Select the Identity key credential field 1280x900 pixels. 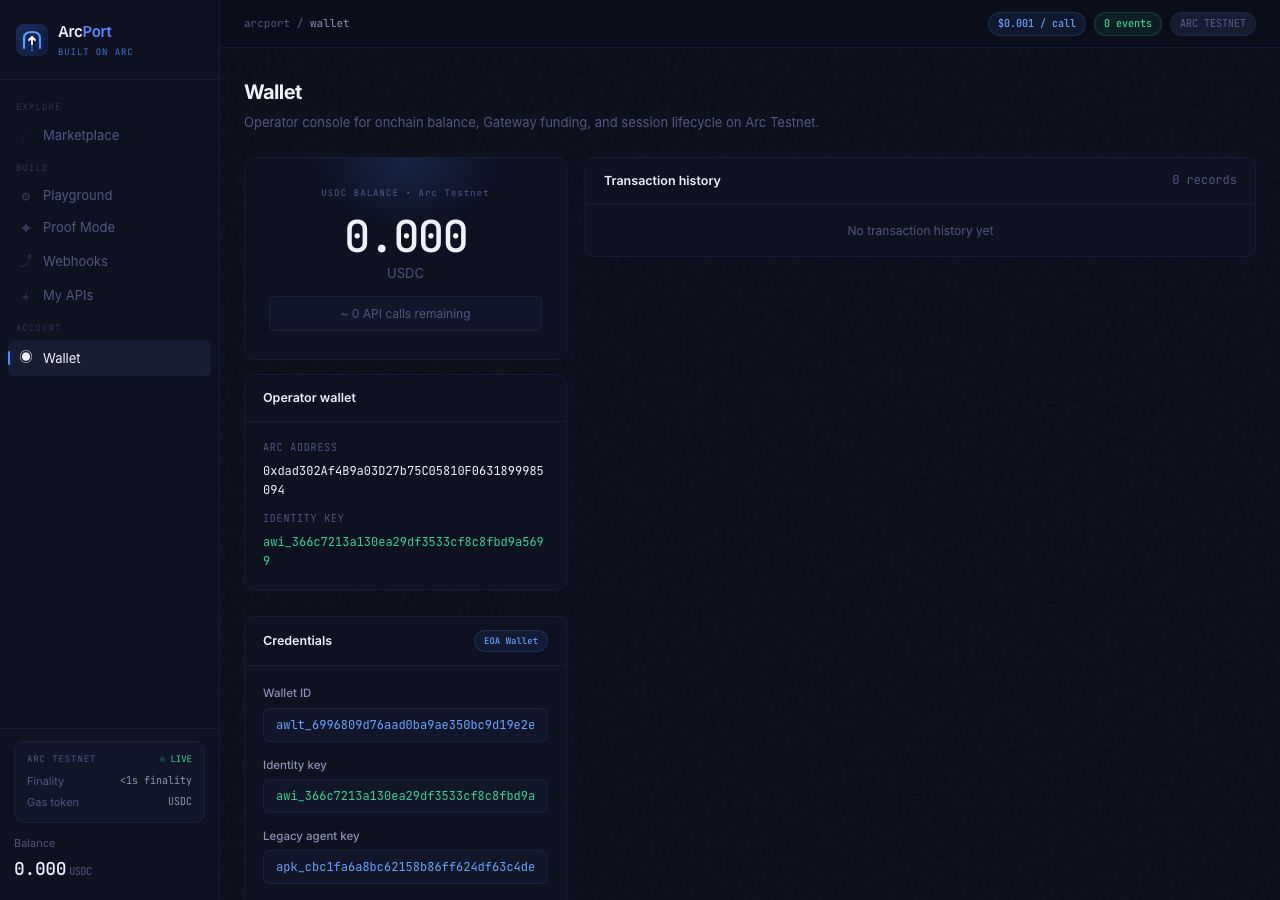click(x=405, y=796)
